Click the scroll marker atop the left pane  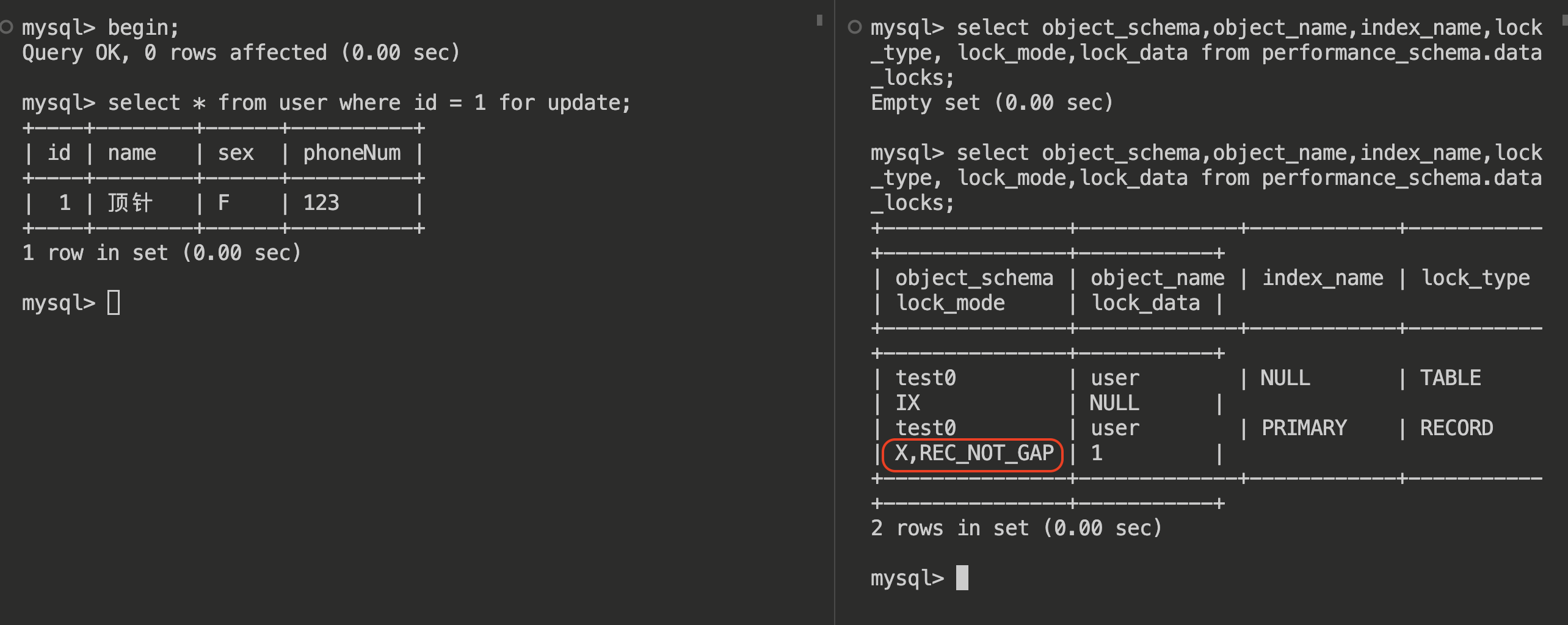click(x=819, y=20)
